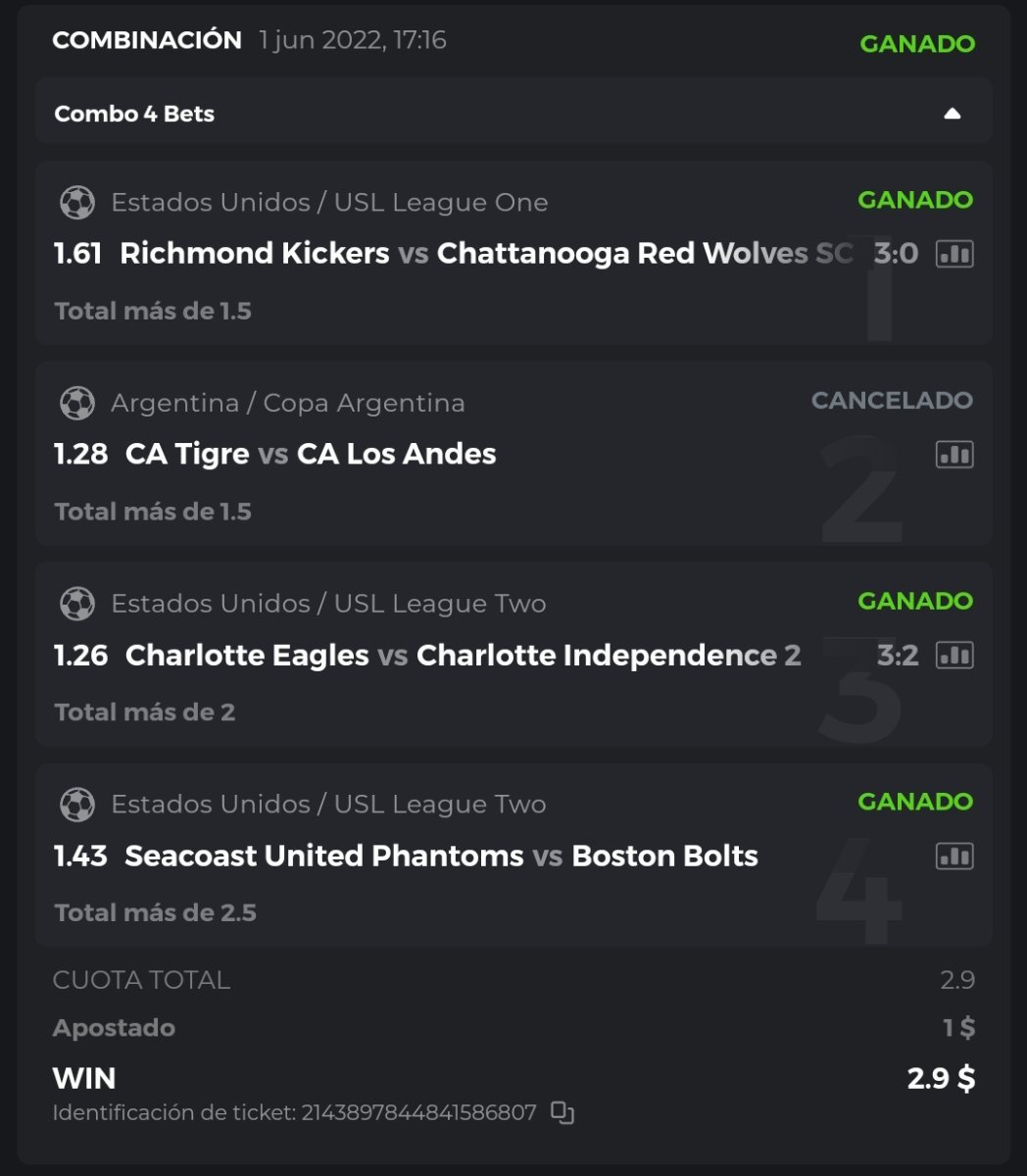Click soccer ball icon above Seacoast United Phantoms
The image size is (1027, 1176).
coord(77,805)
